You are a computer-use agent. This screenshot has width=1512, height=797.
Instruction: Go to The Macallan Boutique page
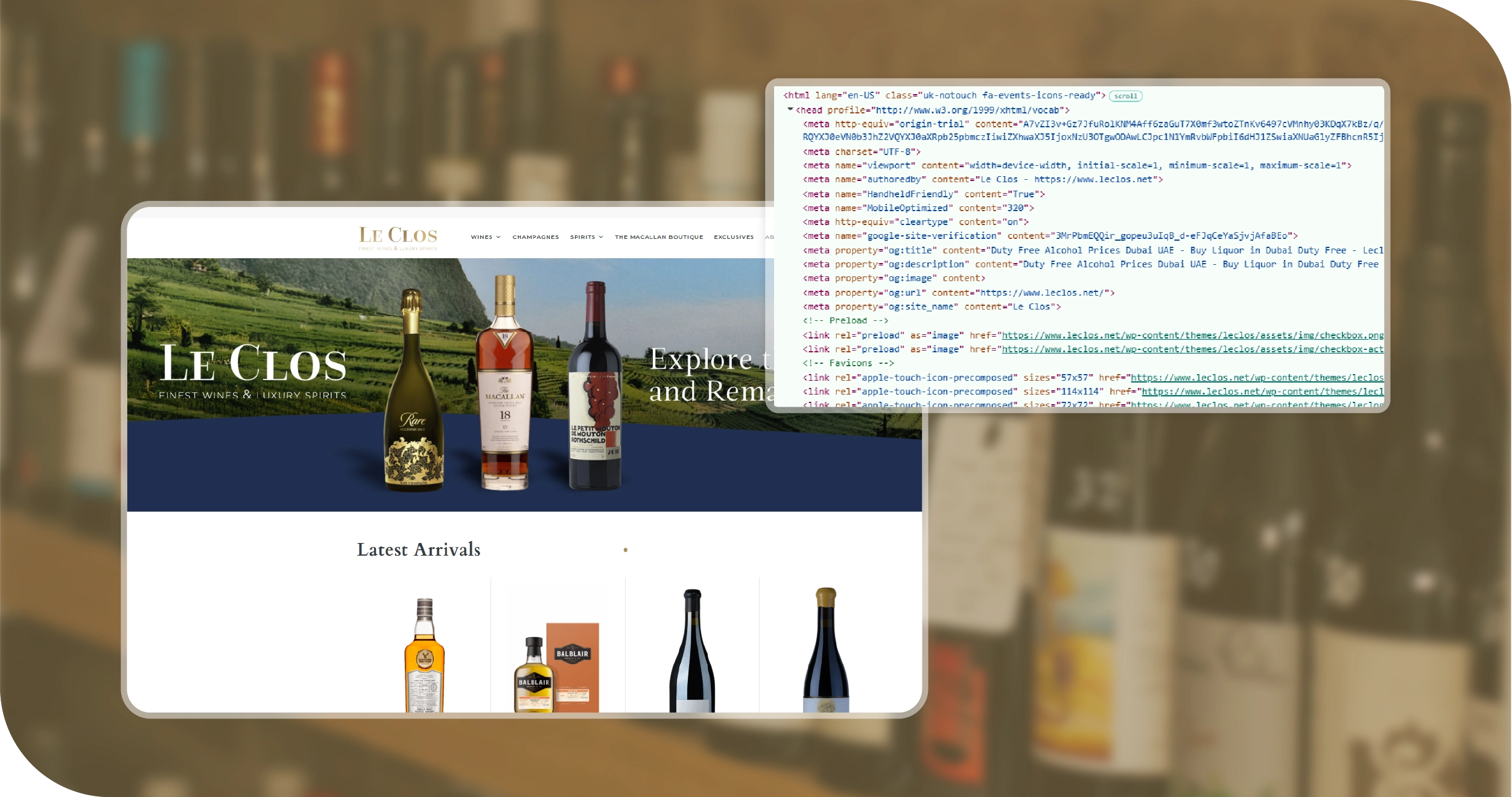[658, 237]
